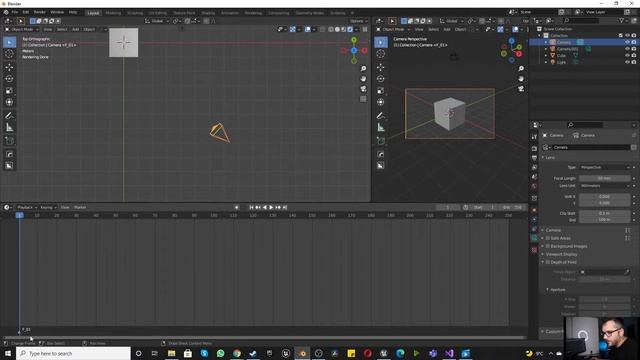Open the Render properties tab
Image resolution: width=640 pixels, height=360 pixels.
coord(534,149)
